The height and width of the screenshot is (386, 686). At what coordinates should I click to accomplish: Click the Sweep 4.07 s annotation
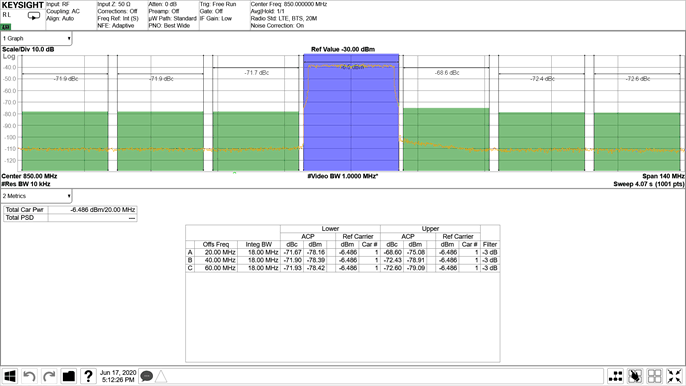(x=649, y=184)
